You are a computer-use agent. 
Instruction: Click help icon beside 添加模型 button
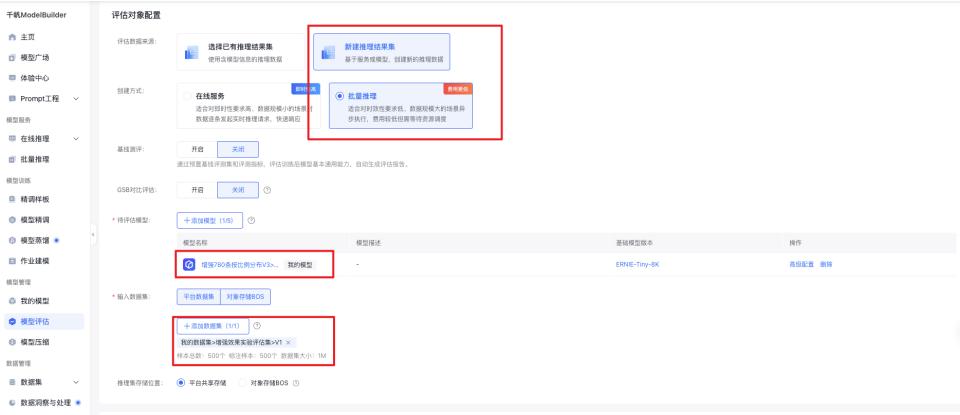pos(251,220)
